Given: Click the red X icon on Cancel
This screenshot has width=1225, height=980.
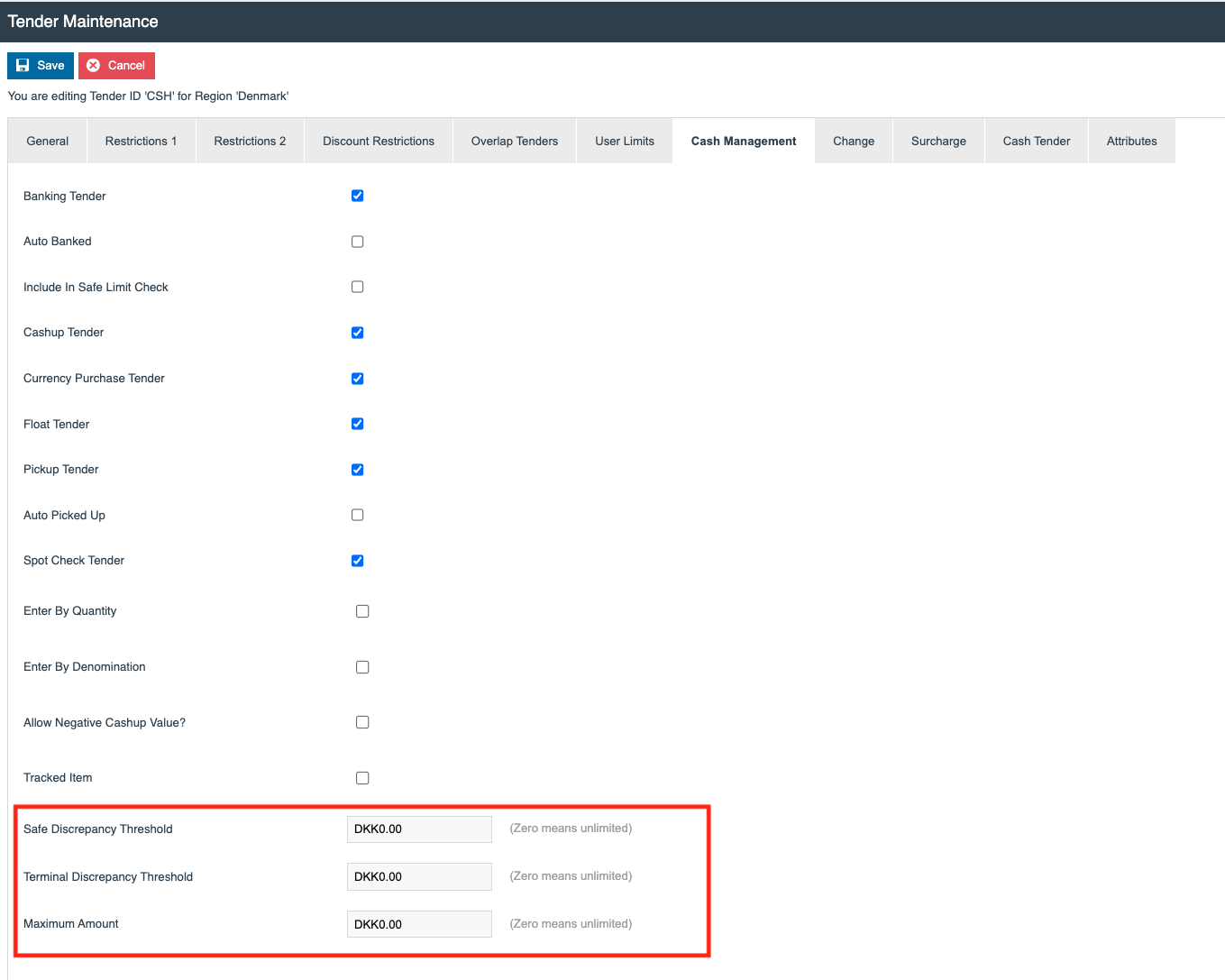Looking at the screenshot, I should tap(93, 66).
